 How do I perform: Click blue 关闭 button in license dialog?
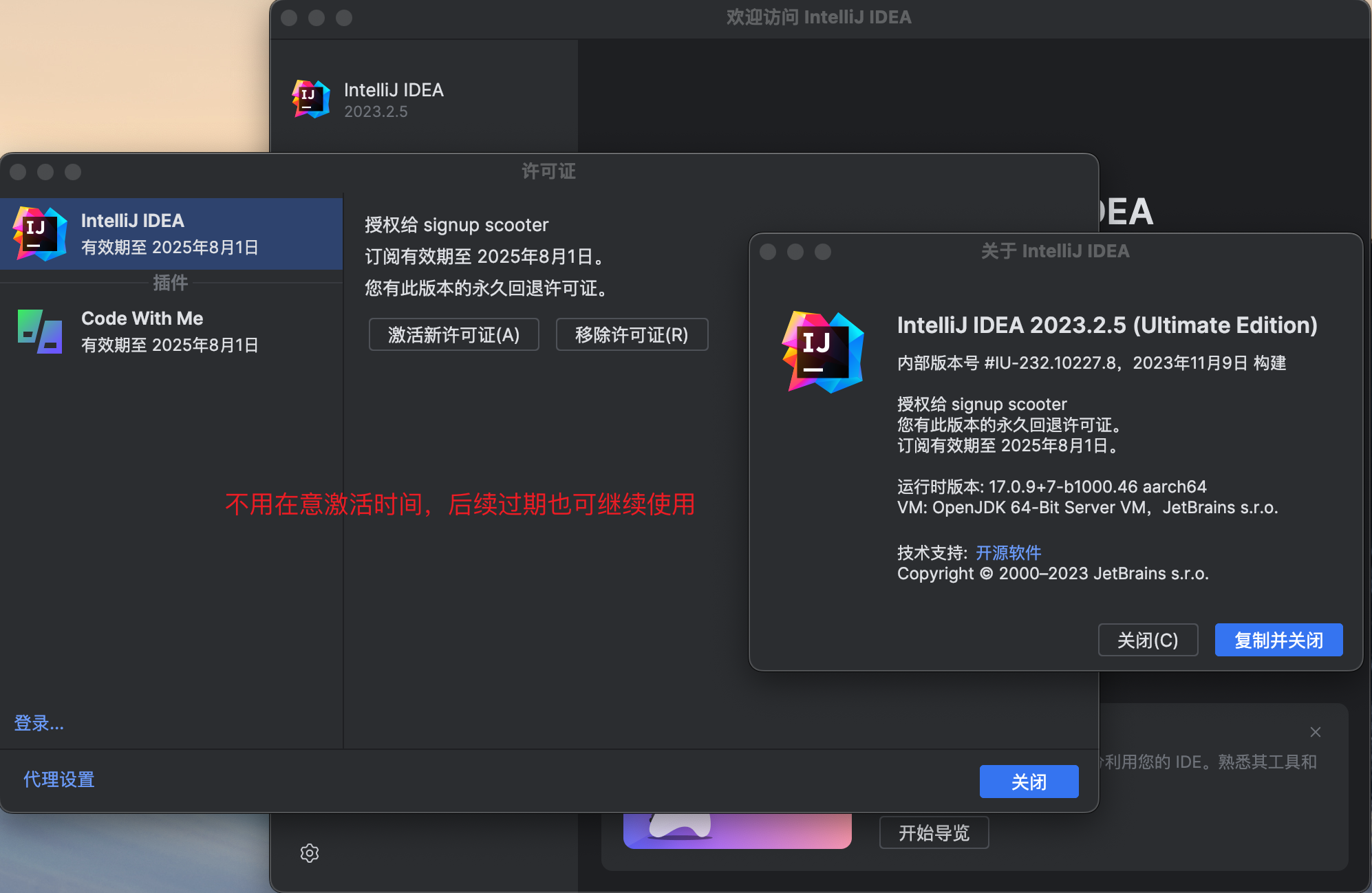[1029, 782]
